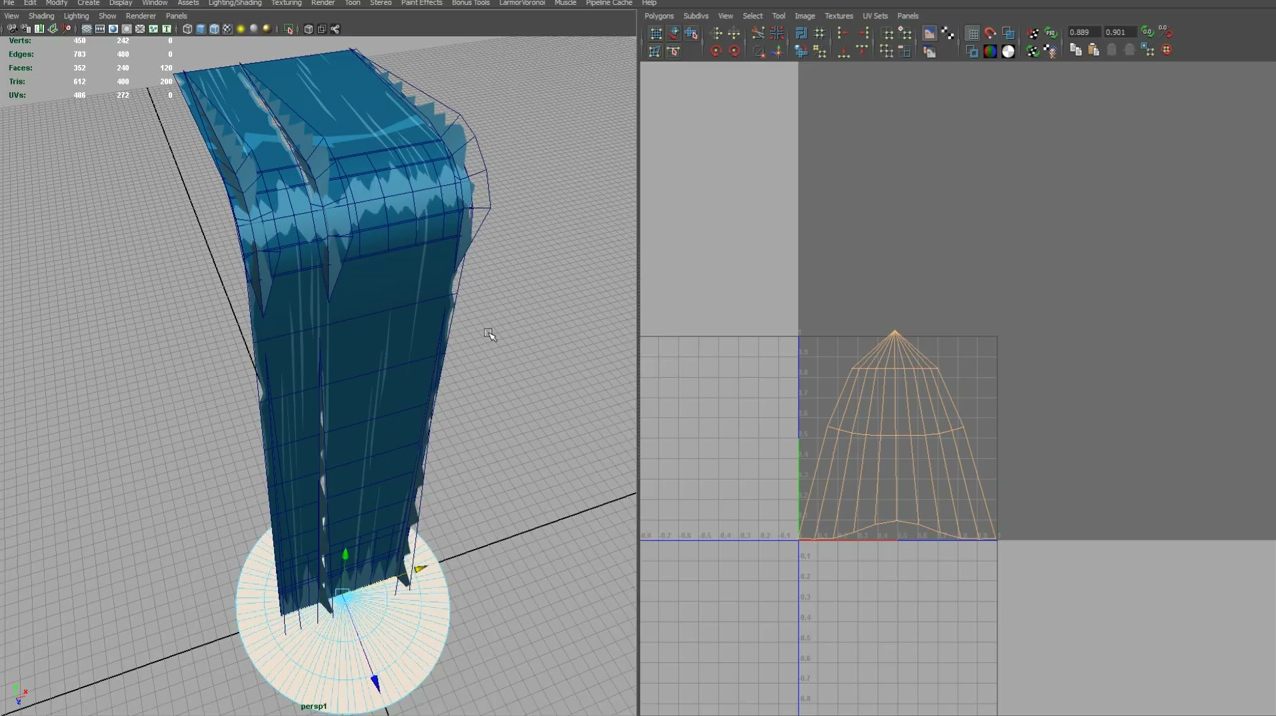Image resolution: width=1276 pixels, height=716 pixels.
Task: Rotate UVs counterclockwise red circle icon
Action: pyautogui.click(x=716, y=51)
